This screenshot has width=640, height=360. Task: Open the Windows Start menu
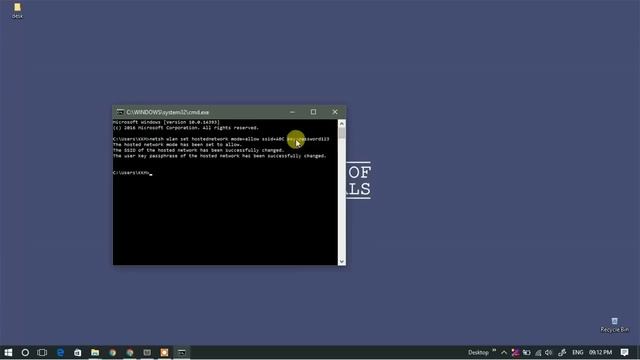[x=8, y=352]
